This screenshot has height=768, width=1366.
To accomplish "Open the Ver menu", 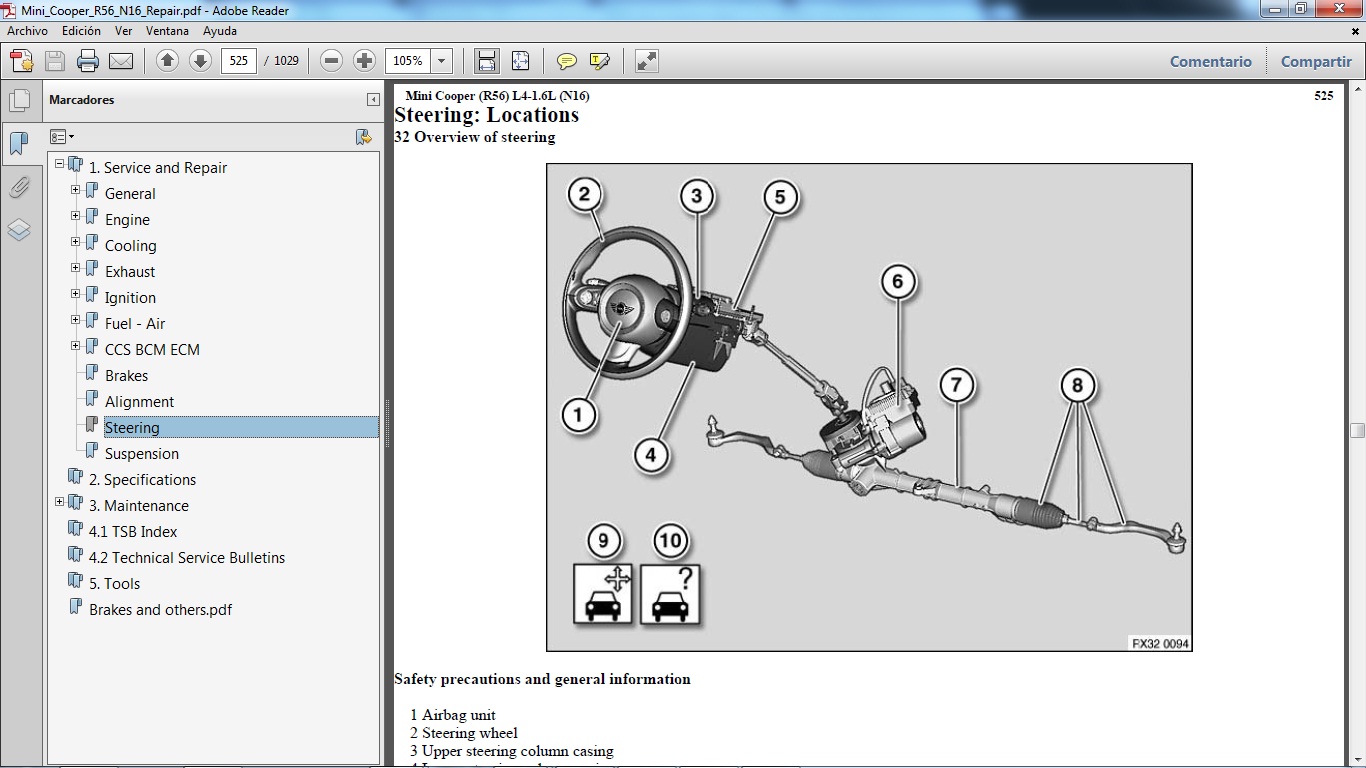I will [123, 31].
